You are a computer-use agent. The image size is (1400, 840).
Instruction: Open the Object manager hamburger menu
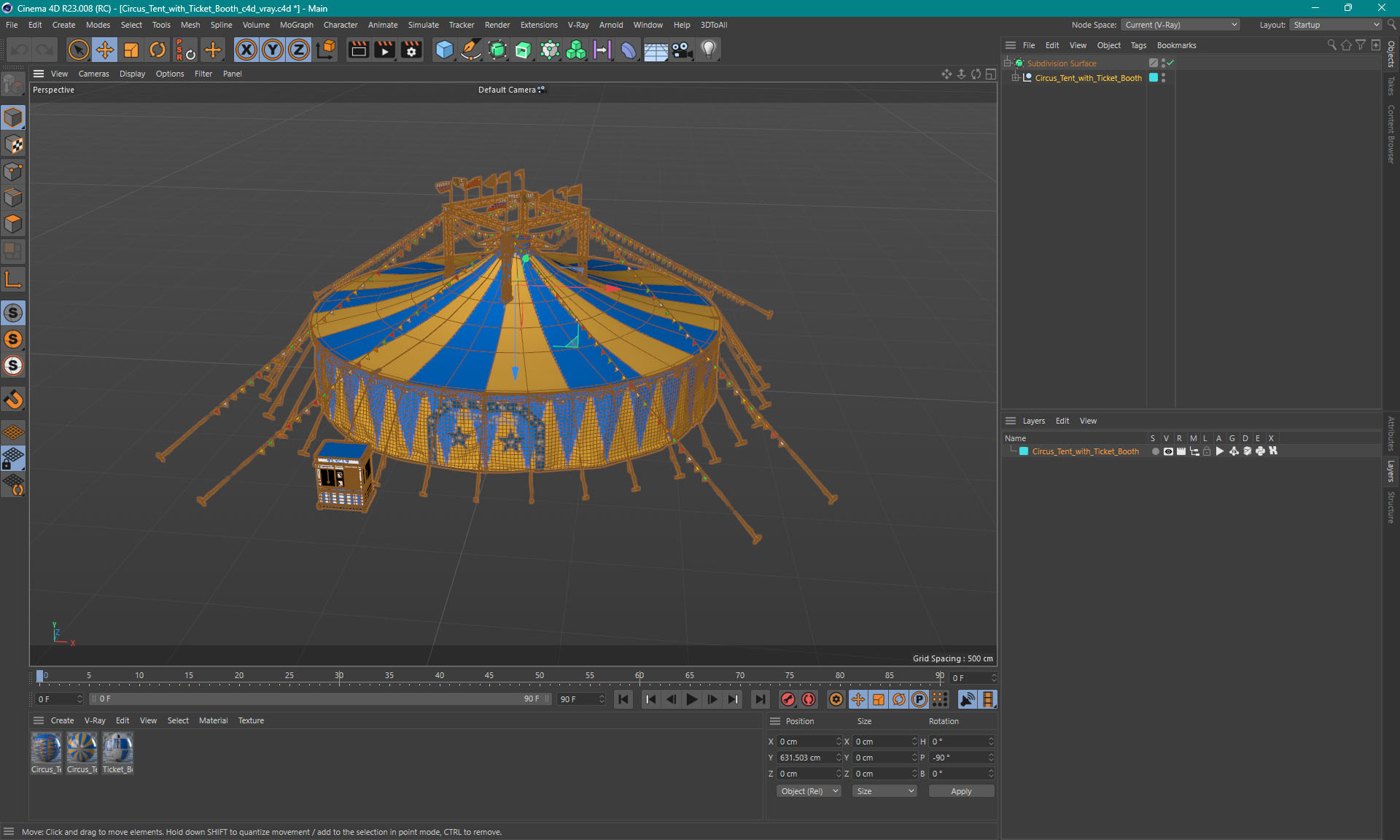click(x=1010, y=45)
